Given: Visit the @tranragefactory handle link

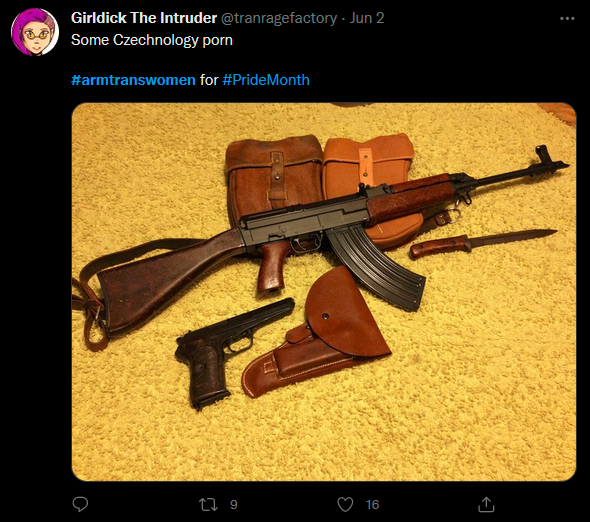Looking at the screenshot, I should click(x=279, y=18).
